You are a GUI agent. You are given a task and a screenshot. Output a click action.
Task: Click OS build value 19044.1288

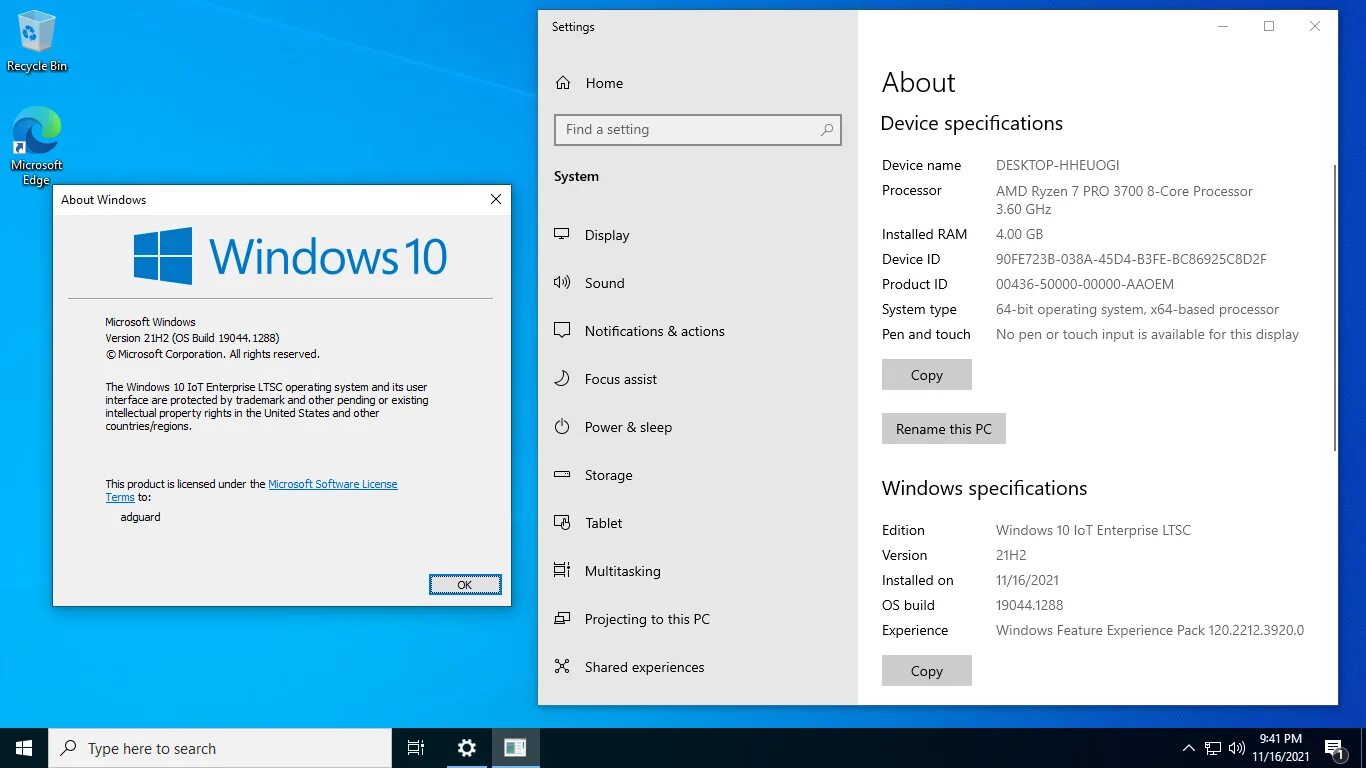click(1030, 605)
